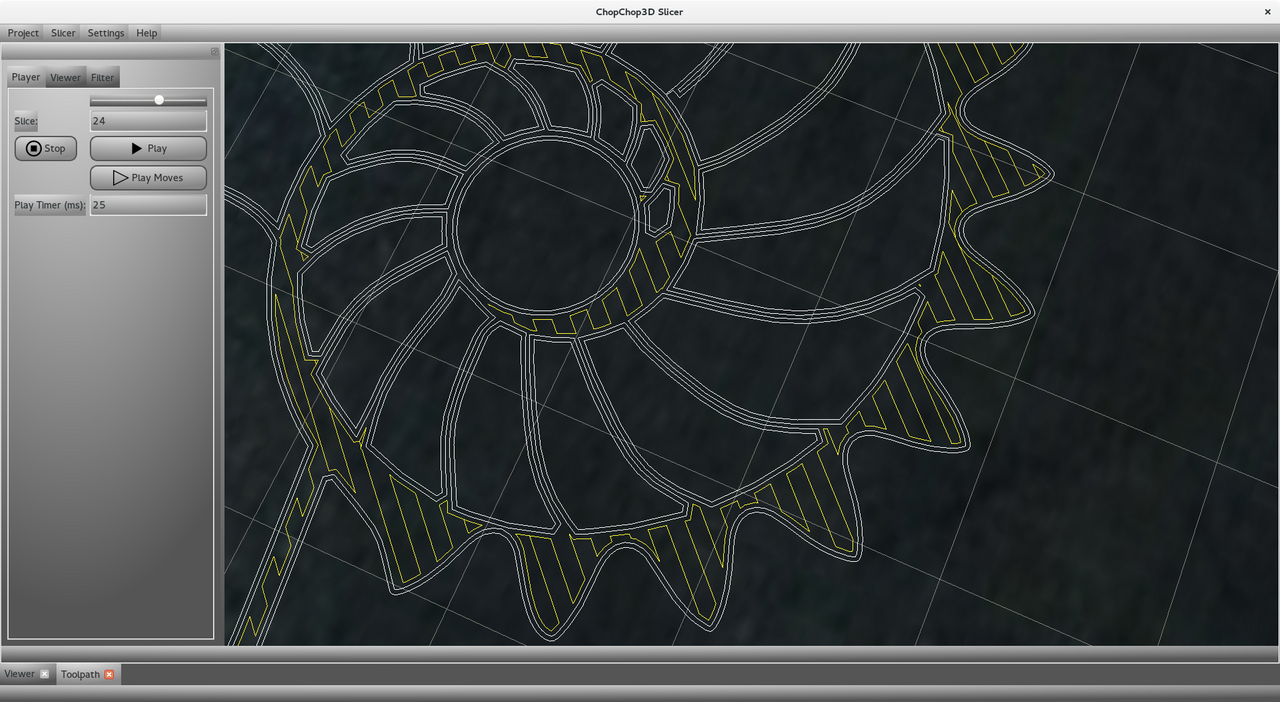Close the Toolpath tab using its red x icon
Viewport: 1280px width, 702px height.
coord(109,675)
